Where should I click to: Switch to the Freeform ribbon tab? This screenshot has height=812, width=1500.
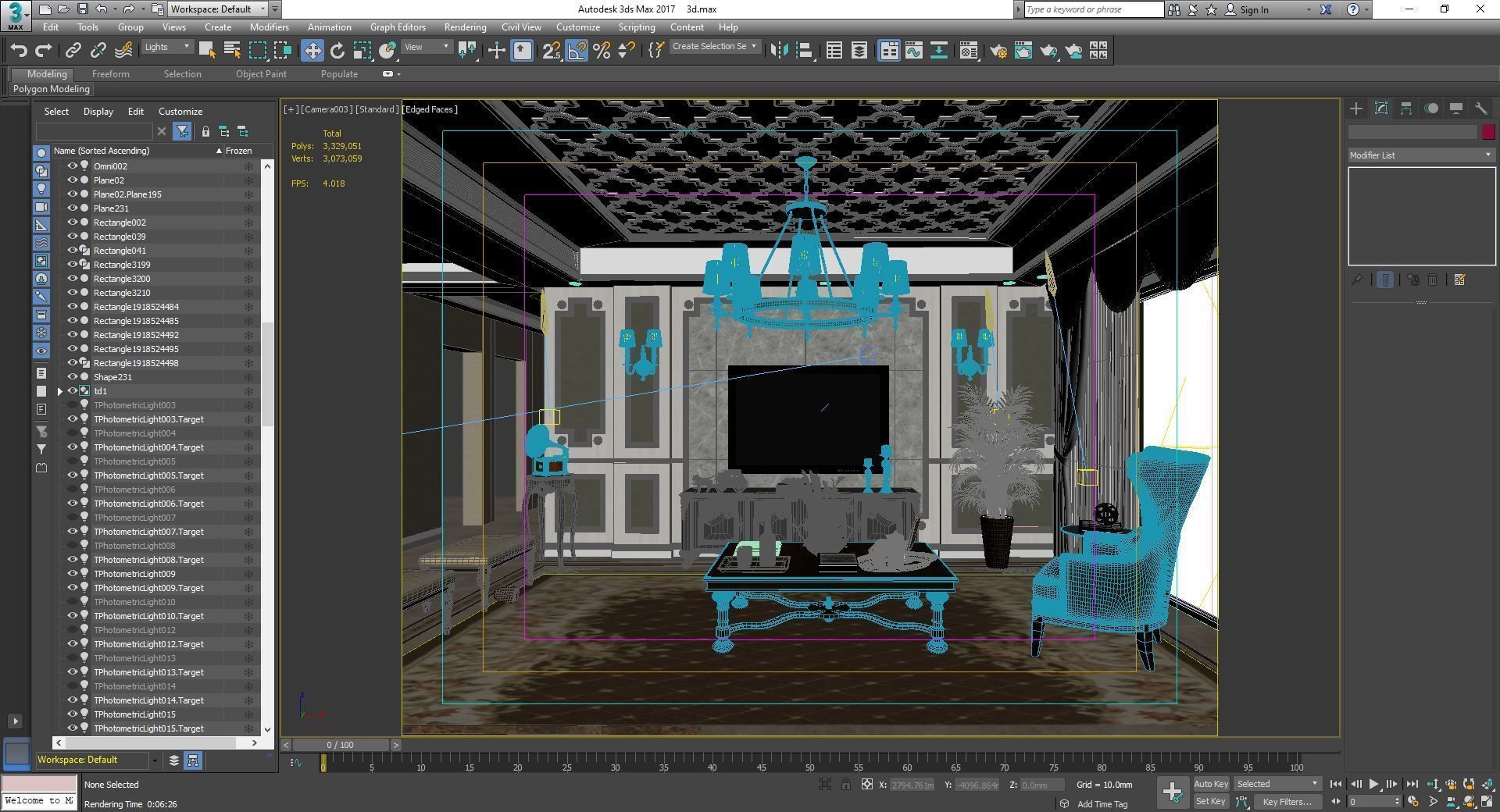click(x=110, y=74)
